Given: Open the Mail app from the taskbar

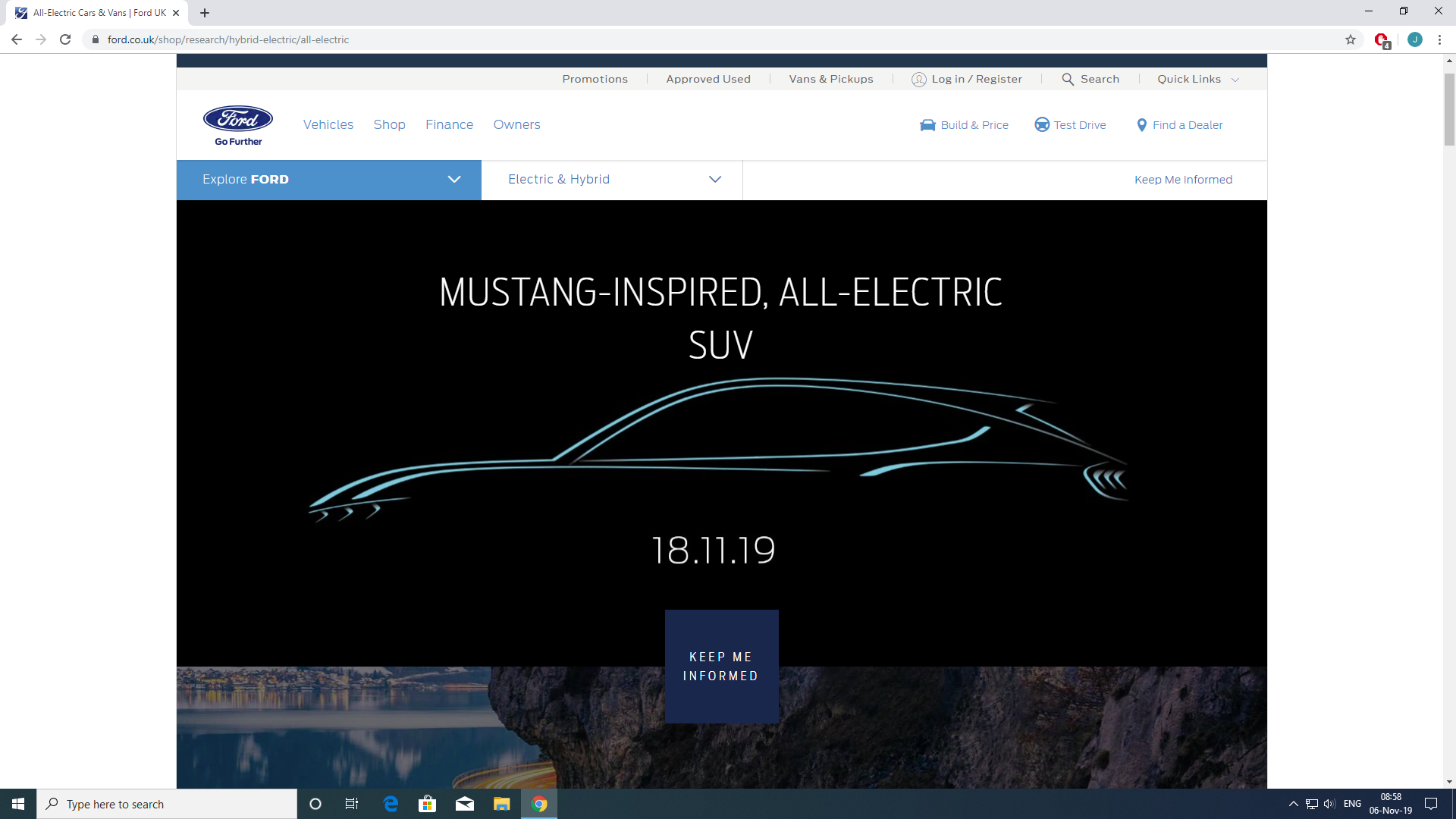Looking at the screenshot, I should click(x=465, y=804).
